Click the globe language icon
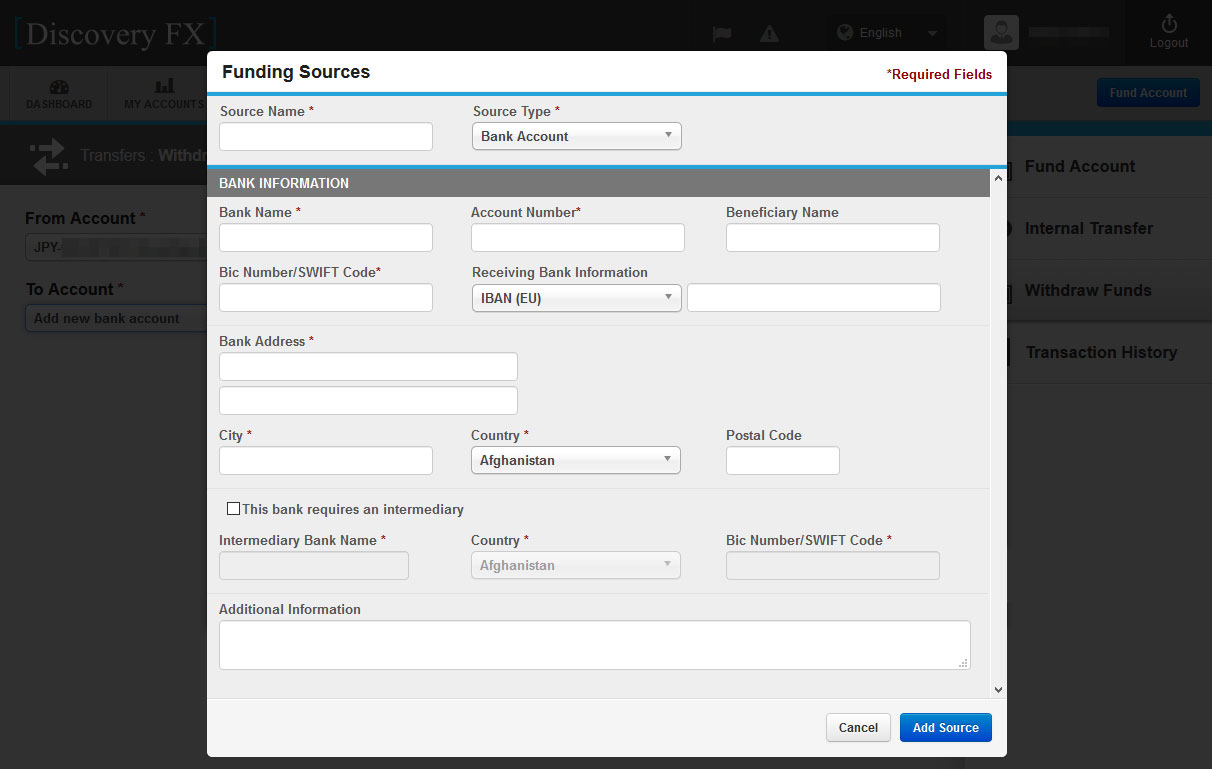Viewport: 1212px width, 769px height. click(x=845, y=33)
